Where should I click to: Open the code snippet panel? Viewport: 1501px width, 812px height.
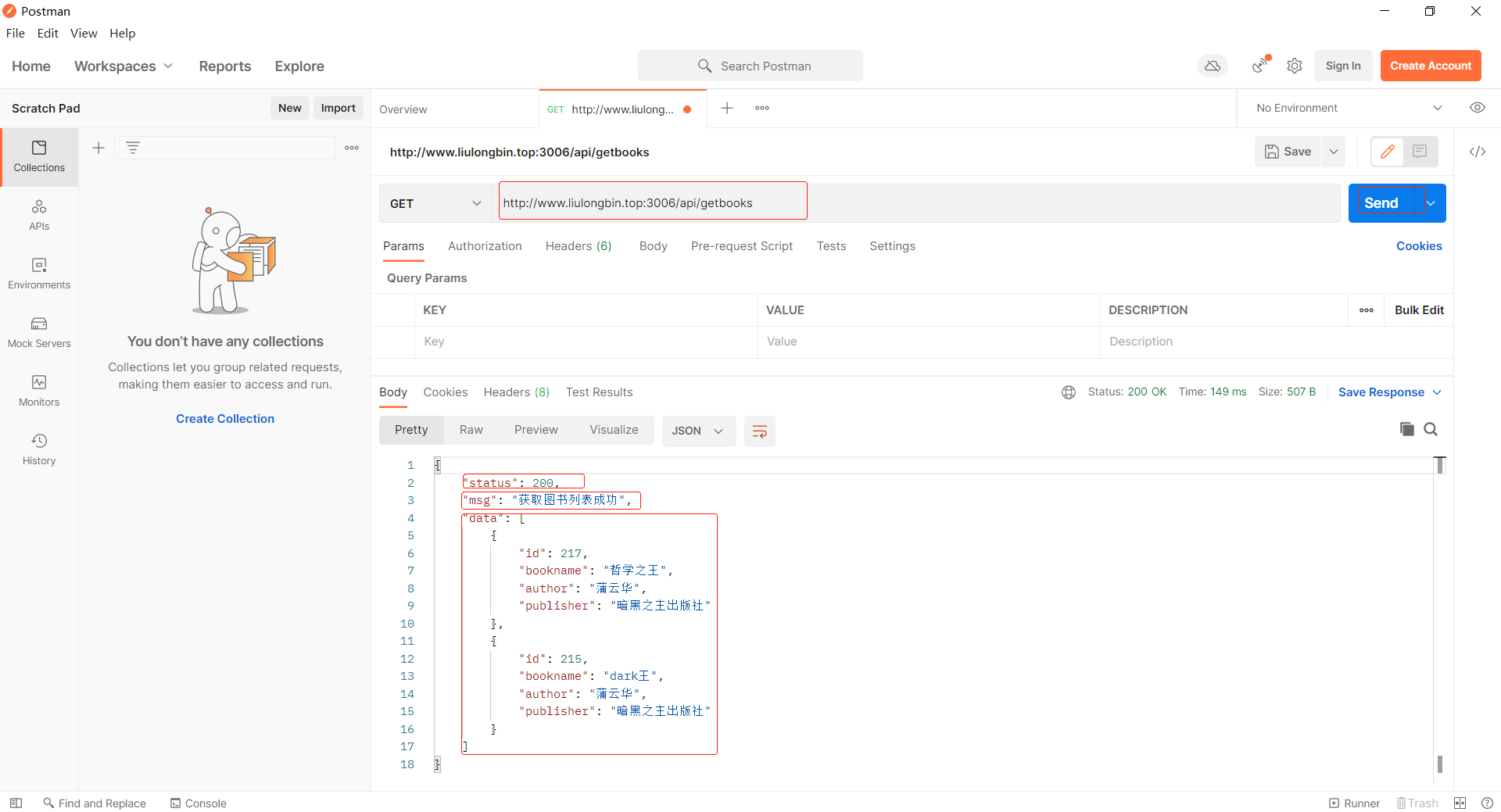pos(1478,152)
